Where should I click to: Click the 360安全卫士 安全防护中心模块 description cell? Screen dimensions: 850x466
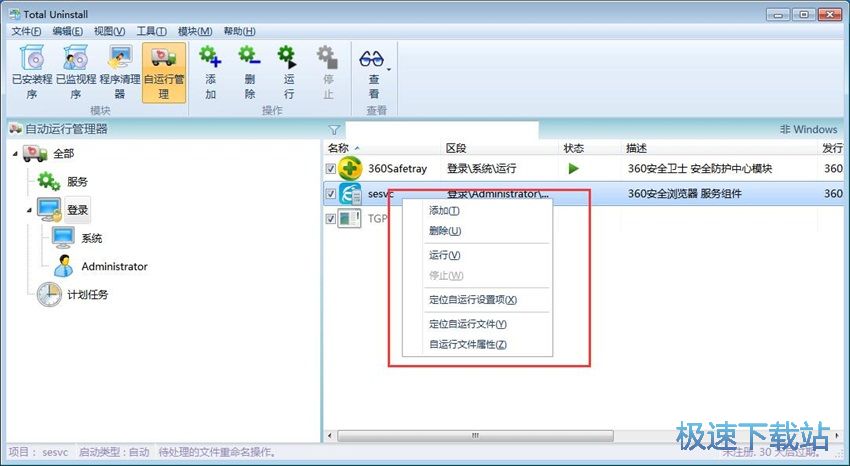point(700,169)
